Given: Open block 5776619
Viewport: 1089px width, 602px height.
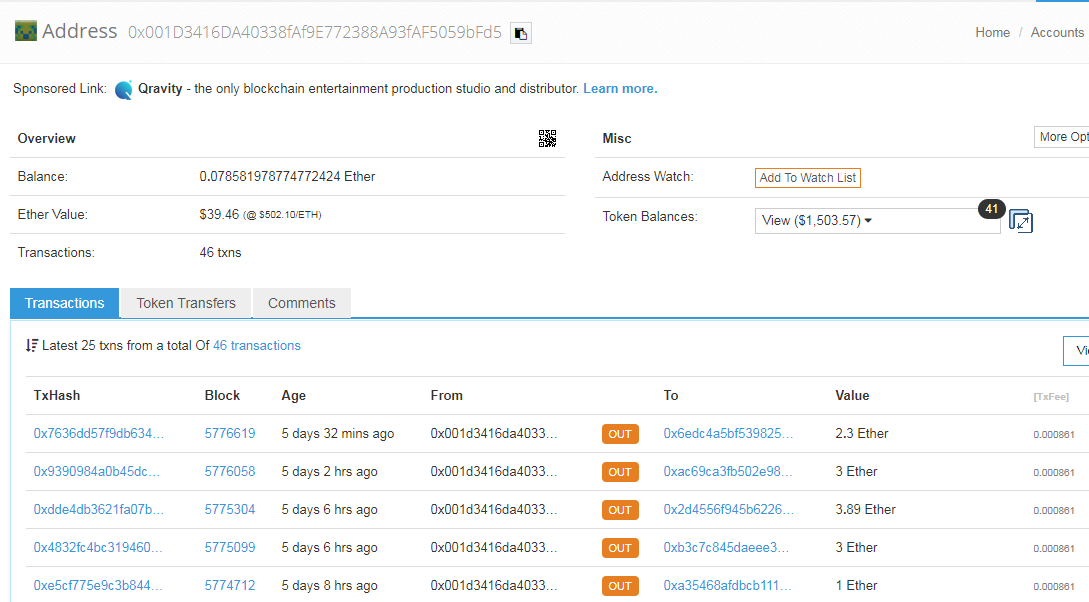Looking at the screenshot, I should 230,433.
